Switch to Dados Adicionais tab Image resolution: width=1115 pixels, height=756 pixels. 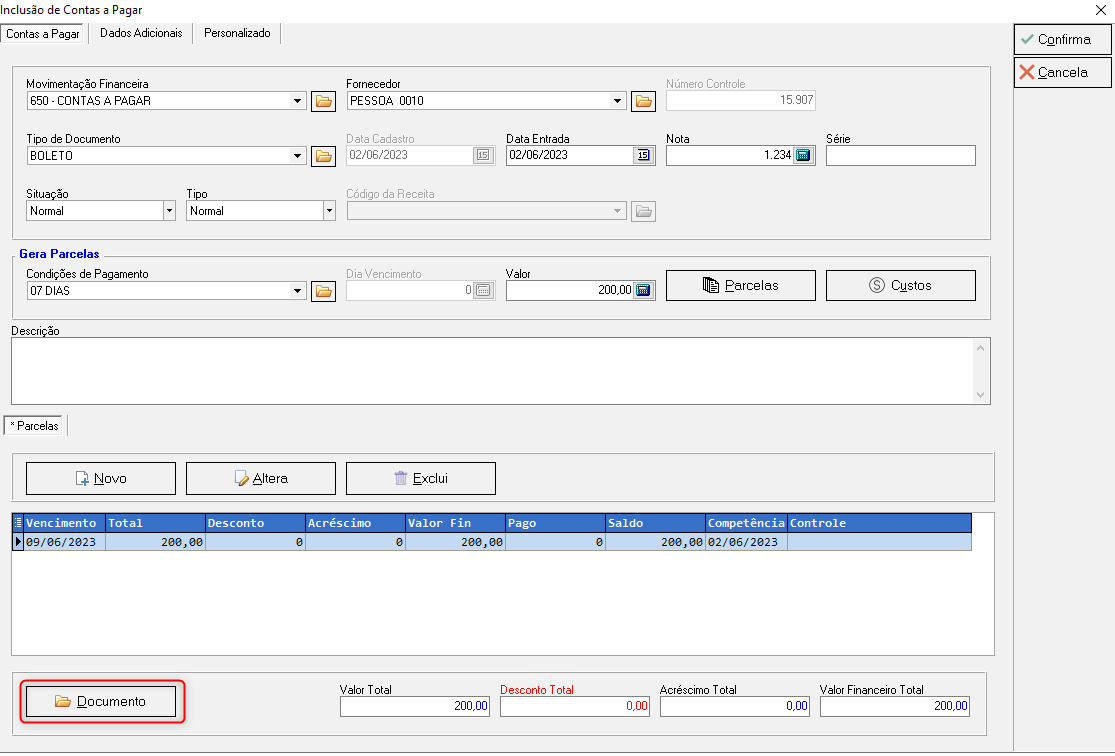pyautogui.click(x=141, y=33)
